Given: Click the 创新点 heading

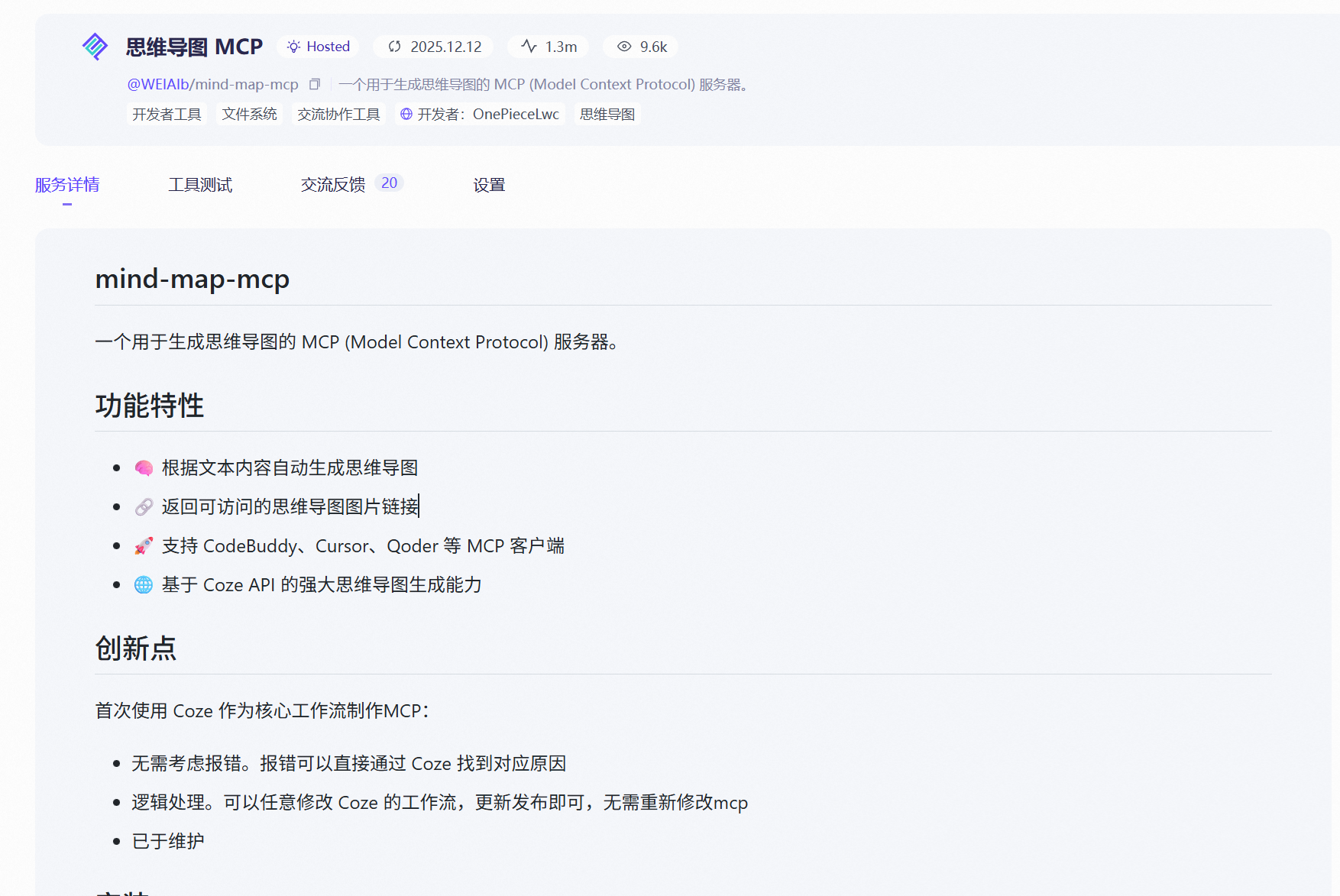Looking at the screenshot, I should pyautogui.click(x=136, y=648).
